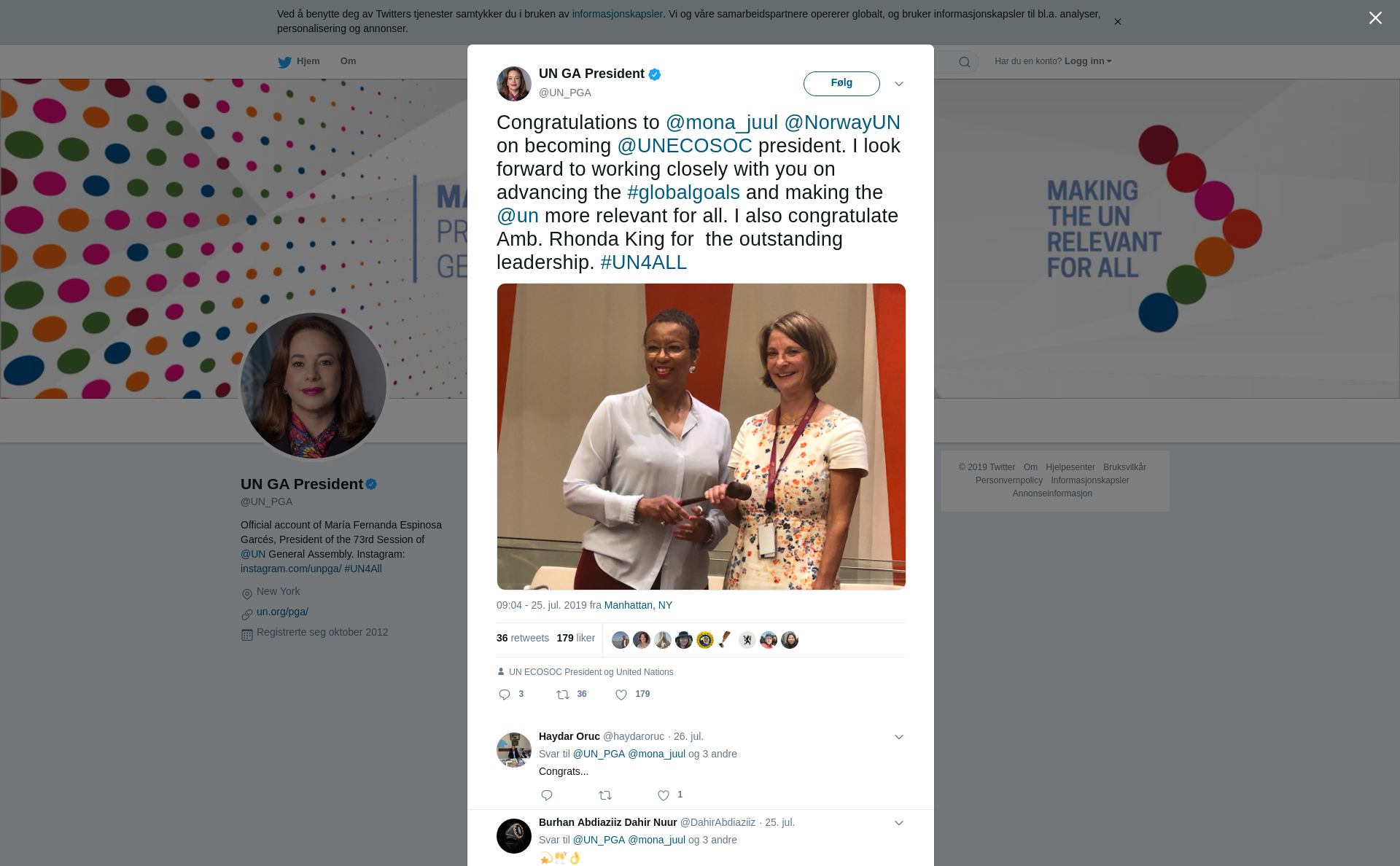Image resolution: width=1400 pixels, height=866 pixels.
Task: Expand options on Burhan Abdiaziiz's reply
Action: click(899, 823)
